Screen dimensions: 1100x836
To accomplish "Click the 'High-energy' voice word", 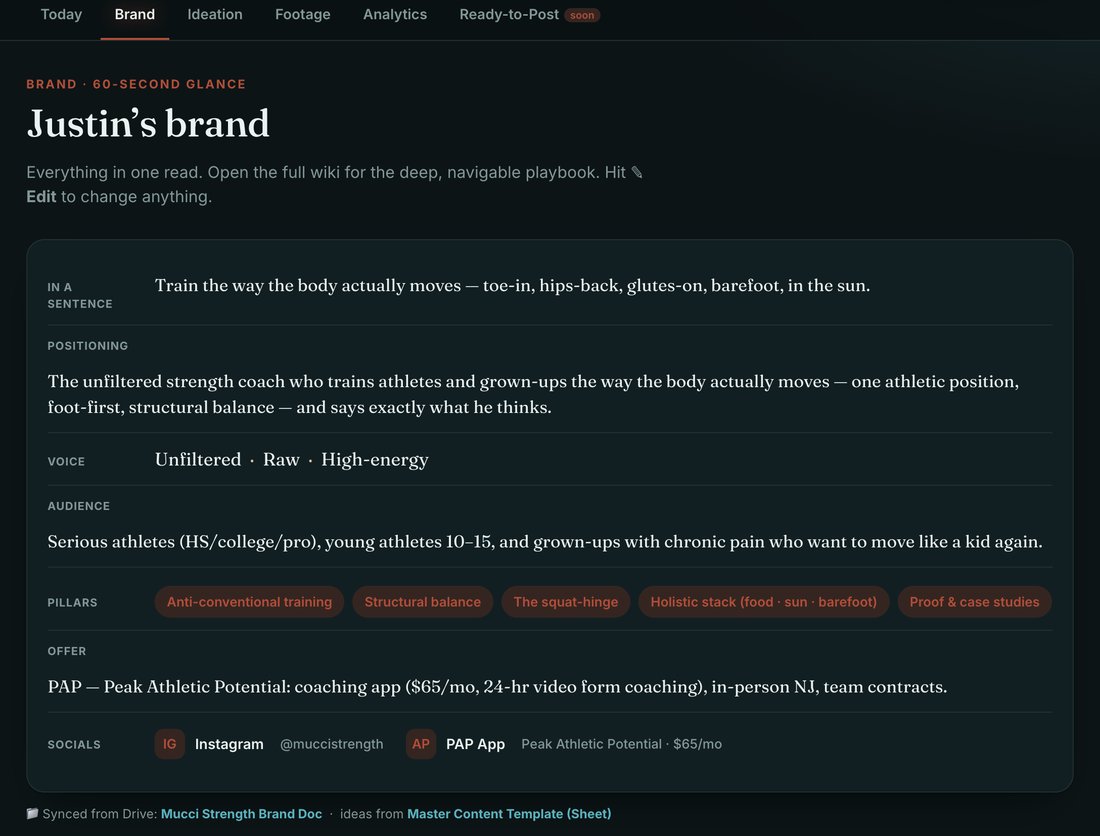I will pyautogui.click(x=375, y=460).
